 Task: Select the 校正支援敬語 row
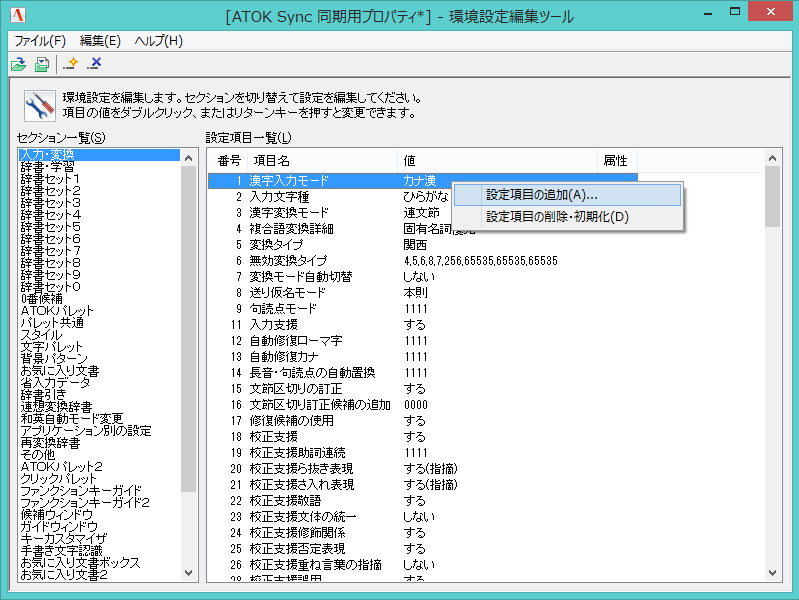[422, 501]
